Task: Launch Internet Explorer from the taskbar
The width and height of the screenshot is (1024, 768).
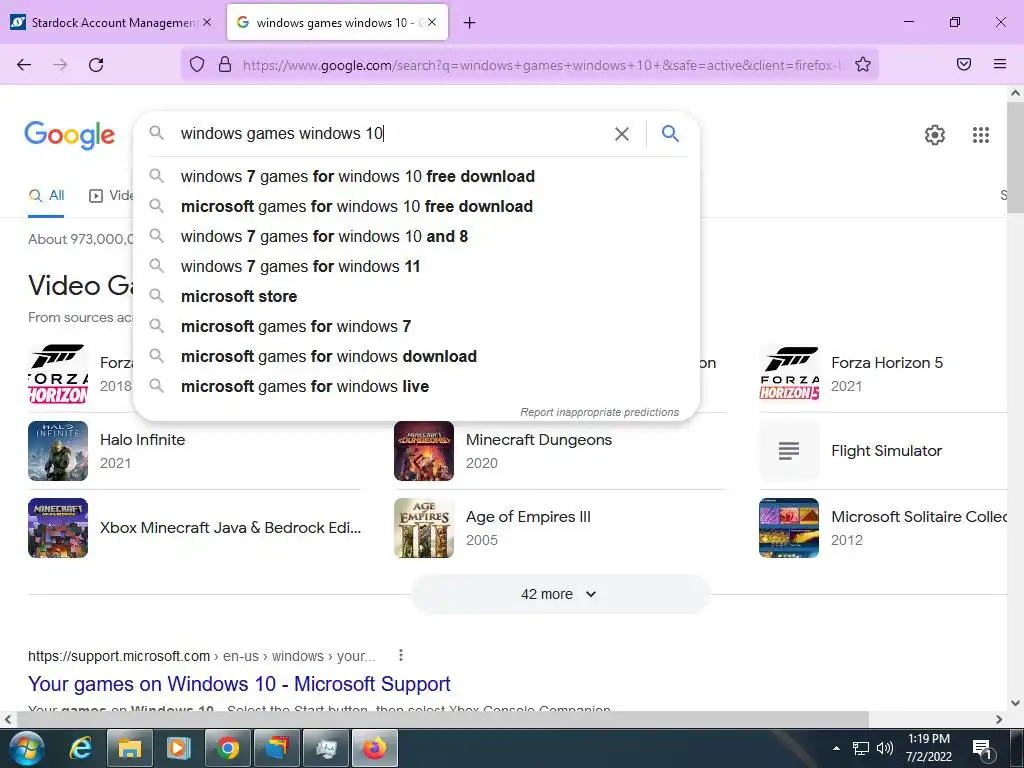Action: 80,748
